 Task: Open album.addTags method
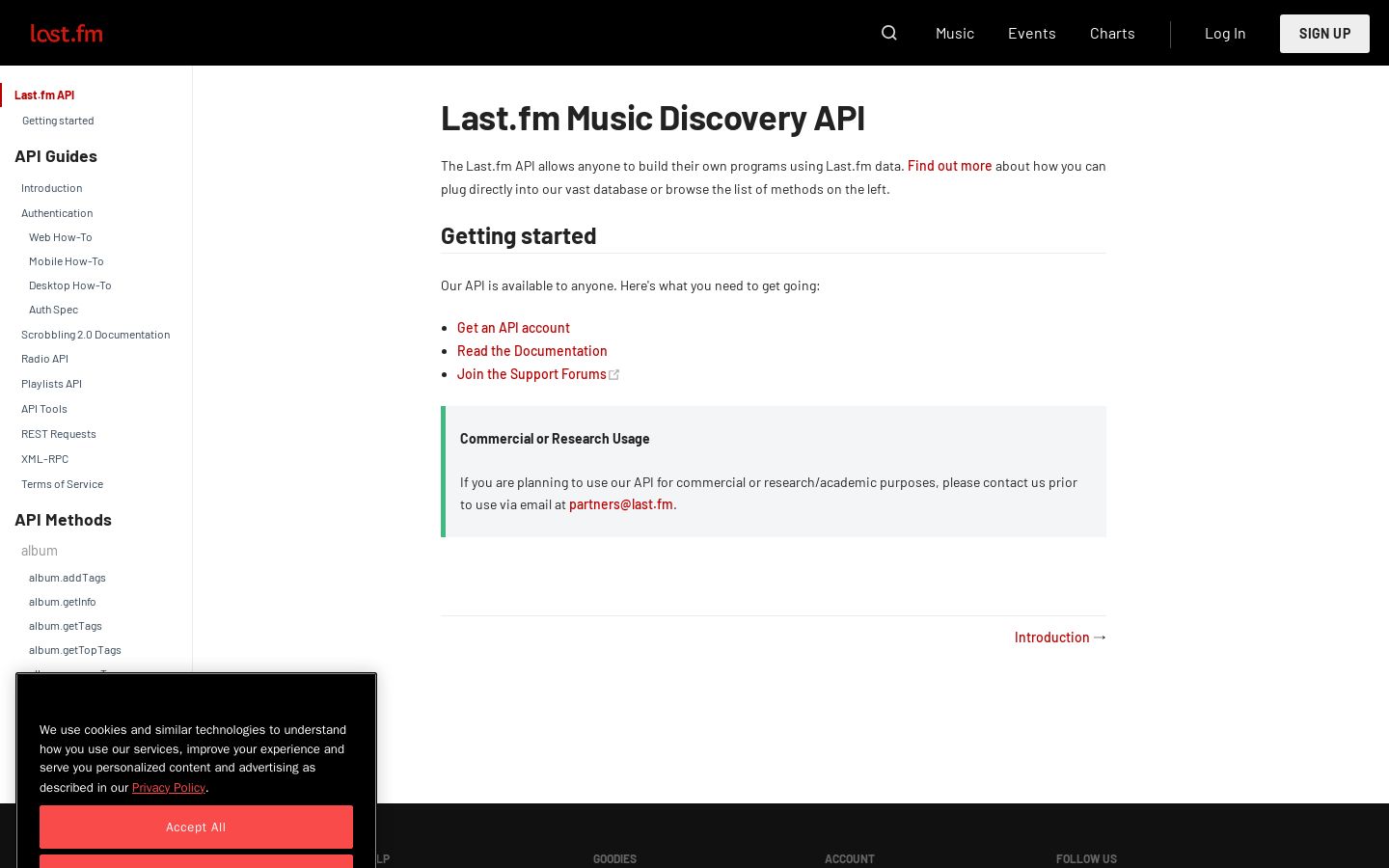(68, 578)
